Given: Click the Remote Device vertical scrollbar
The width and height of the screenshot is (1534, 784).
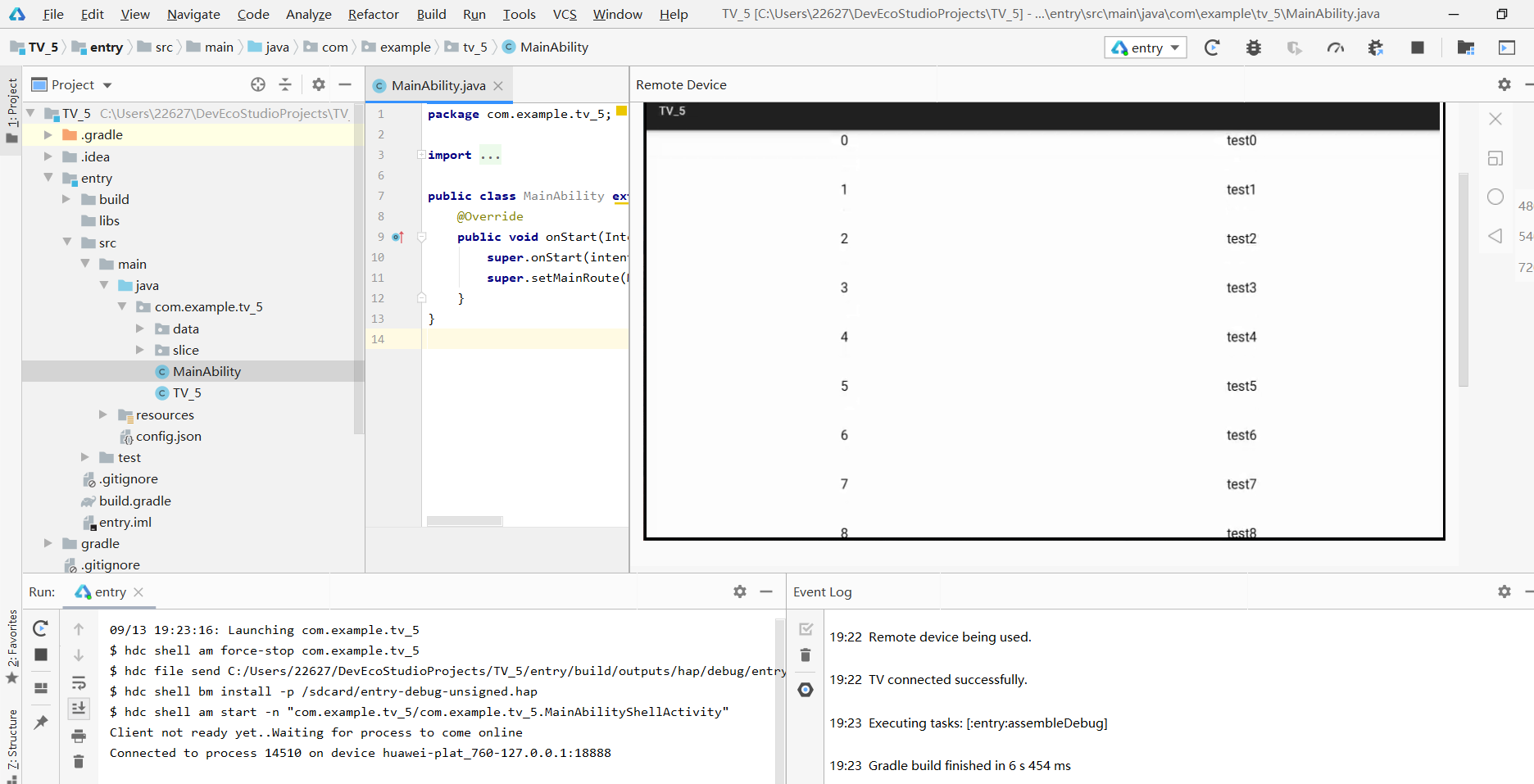Looking at the screenshot, I should click(1464, 279).
